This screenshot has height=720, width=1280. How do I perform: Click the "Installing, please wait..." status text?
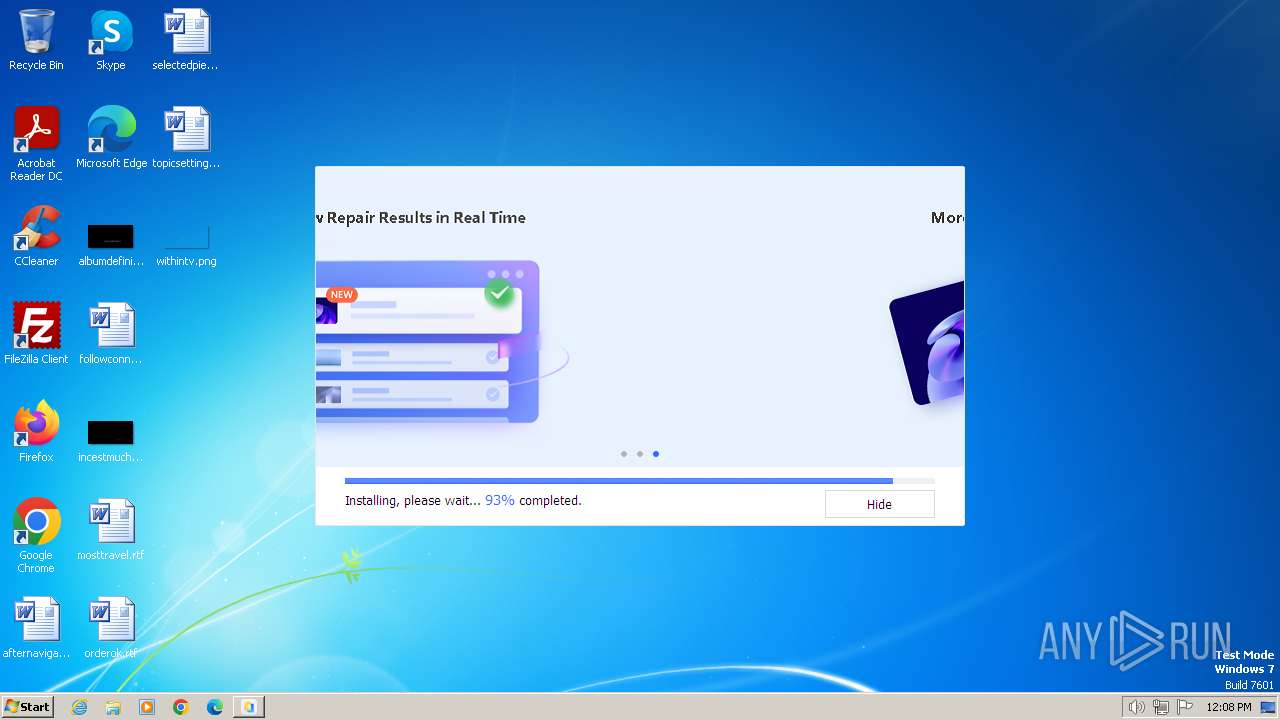pyautogui.click(x=413, y=500)
